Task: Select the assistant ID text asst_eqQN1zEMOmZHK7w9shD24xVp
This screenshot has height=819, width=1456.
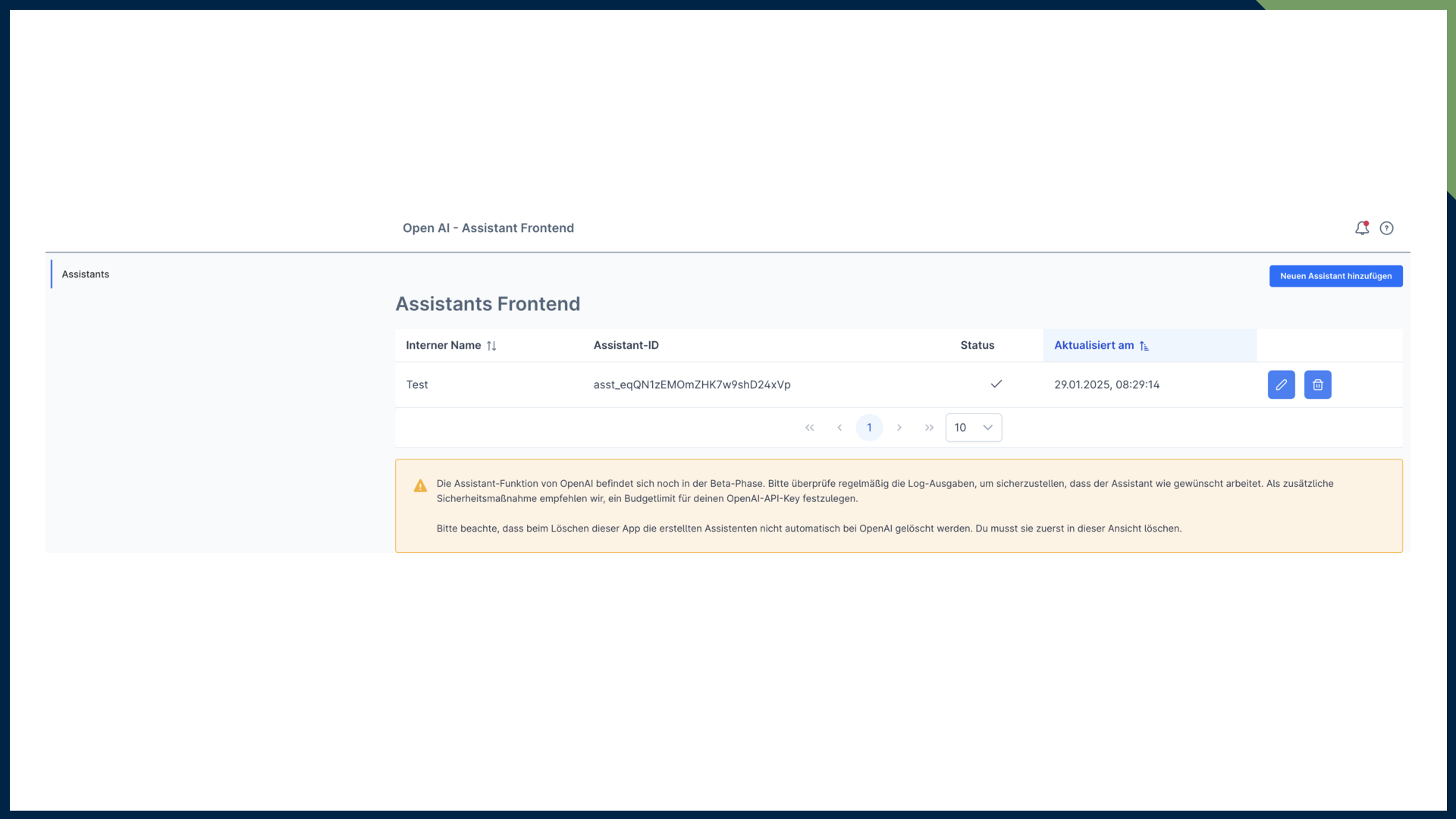Action: 692,385
